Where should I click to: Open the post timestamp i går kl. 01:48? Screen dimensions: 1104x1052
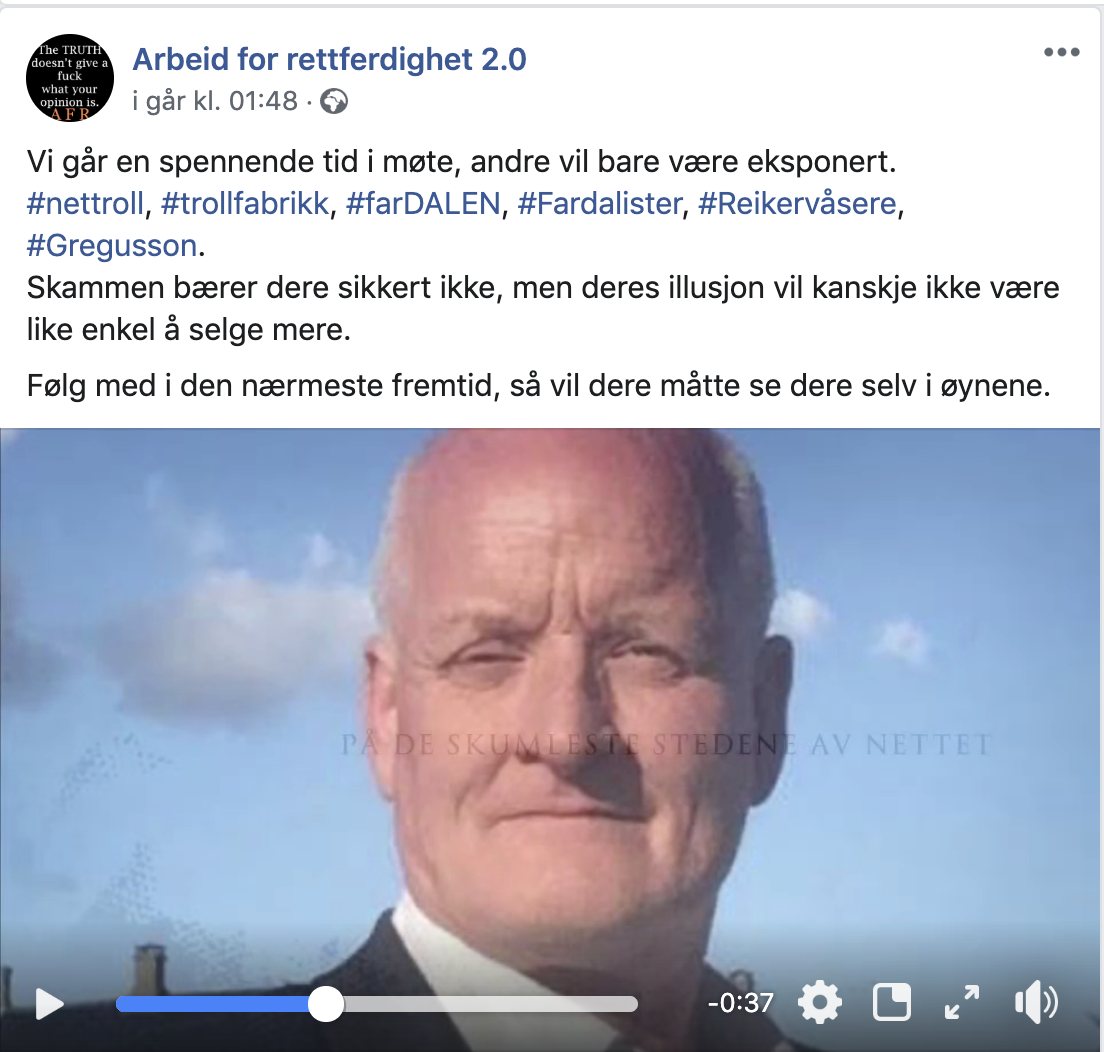tap(215, 101)
